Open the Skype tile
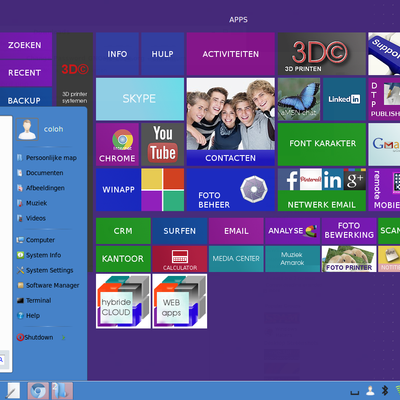 [x=140, y=99]
